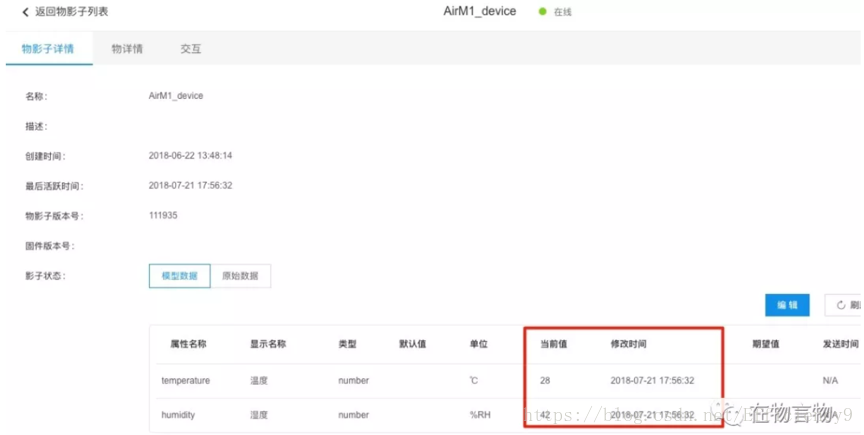Select the 原始数据 view toggle
The image size is (864, 435).
[x=240, y=276]
